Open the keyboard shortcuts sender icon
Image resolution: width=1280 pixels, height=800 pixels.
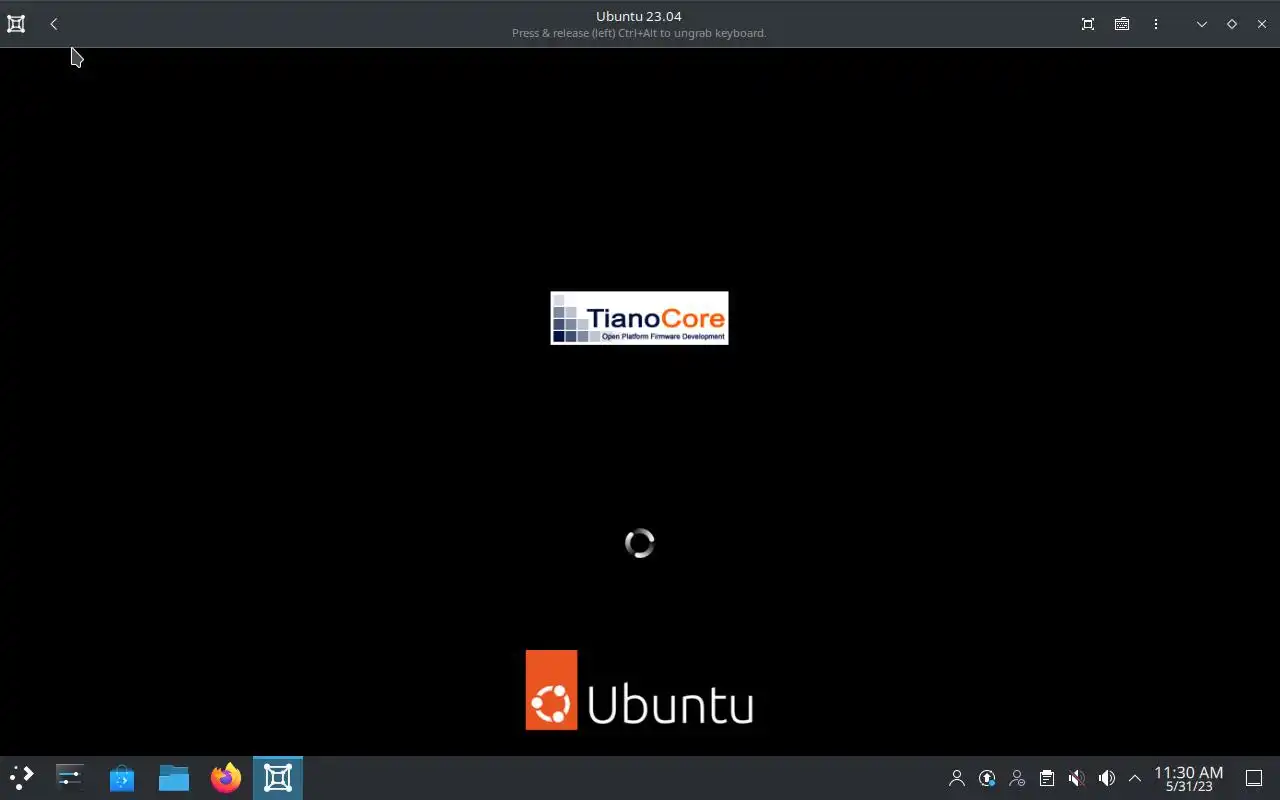1122,24
